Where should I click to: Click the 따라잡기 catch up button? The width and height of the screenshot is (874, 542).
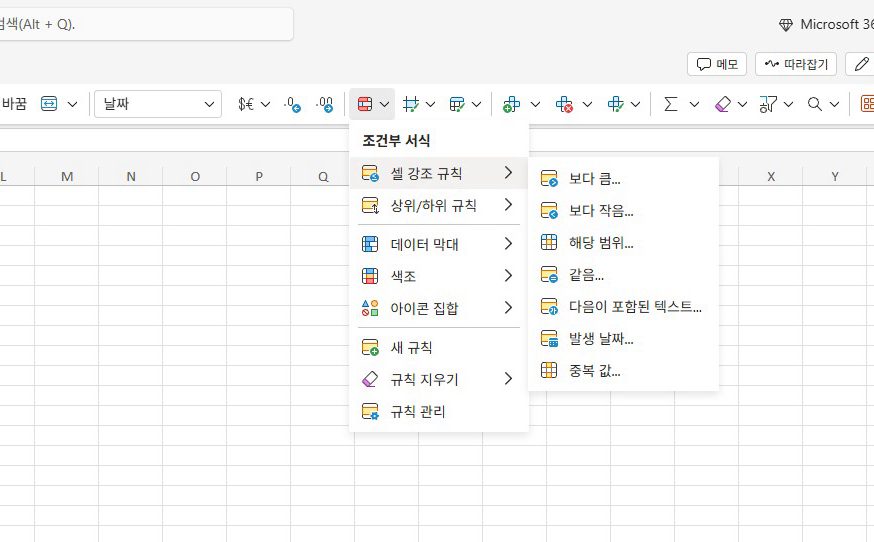[x=796, y=64]
